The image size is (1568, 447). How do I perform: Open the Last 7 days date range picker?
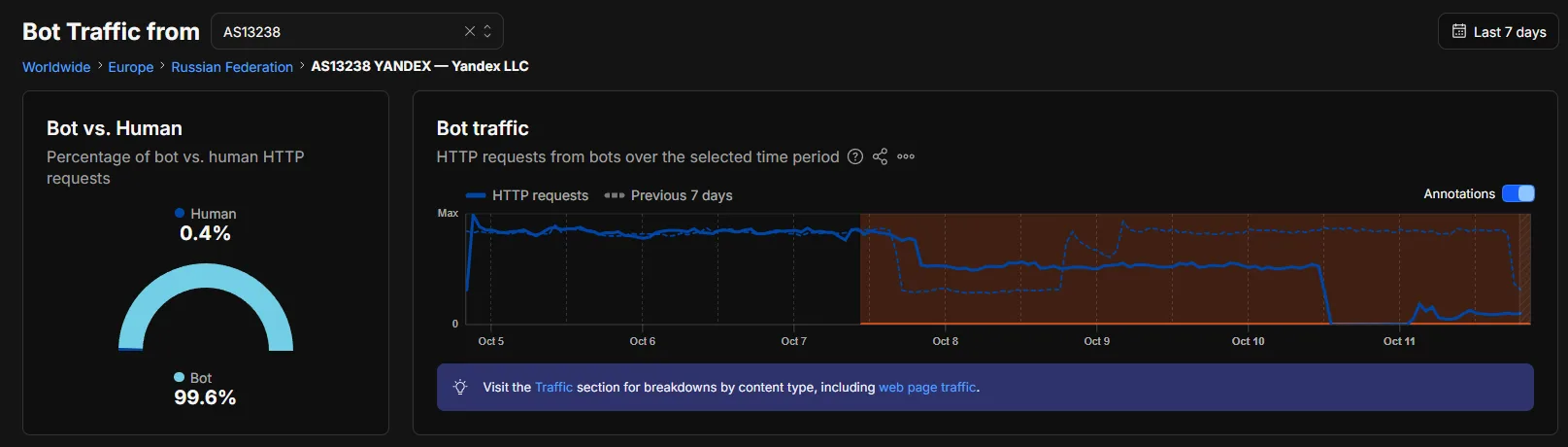pos(1498,31)
